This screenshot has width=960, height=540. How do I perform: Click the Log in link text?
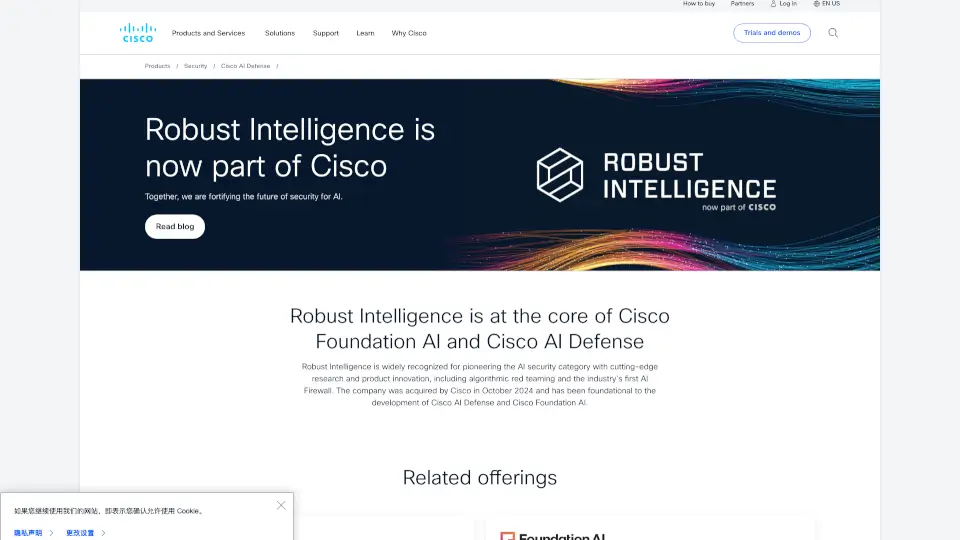coord(788,4)
